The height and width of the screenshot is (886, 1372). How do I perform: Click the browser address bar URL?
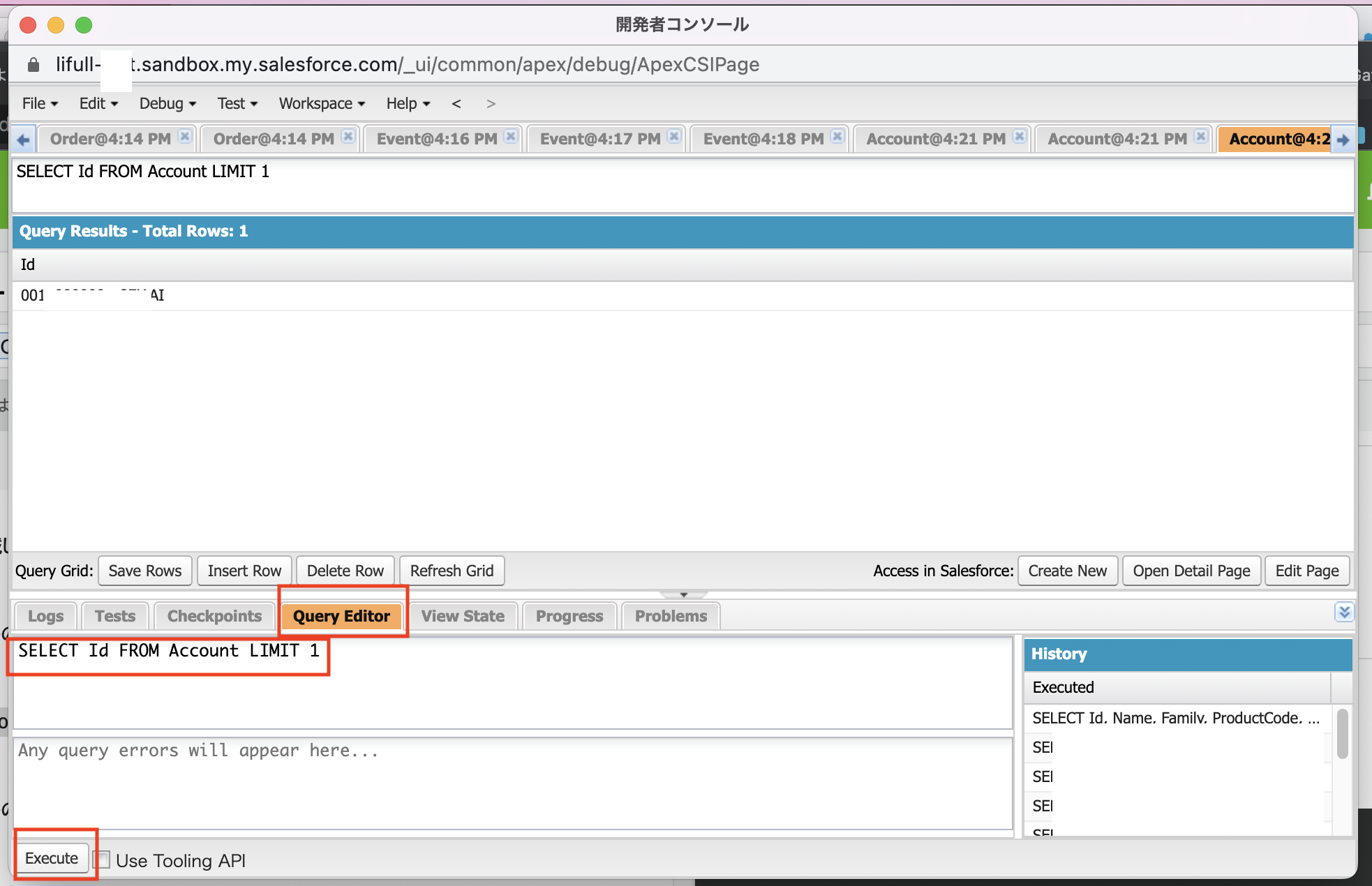(408, 65)
